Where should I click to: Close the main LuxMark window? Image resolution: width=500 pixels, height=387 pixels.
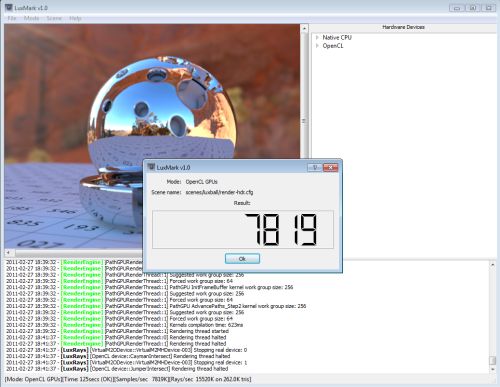coord(488,8)
